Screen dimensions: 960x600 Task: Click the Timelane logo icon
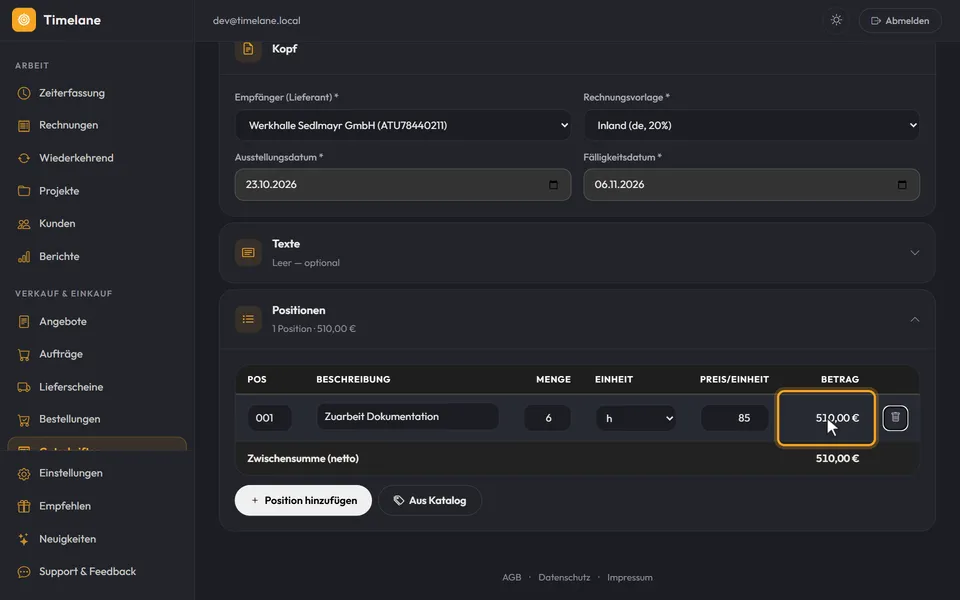(24, 20)
